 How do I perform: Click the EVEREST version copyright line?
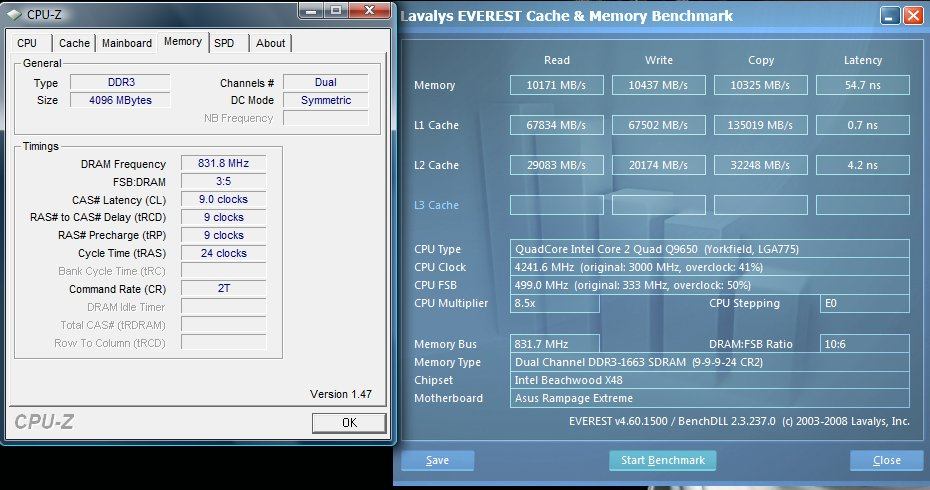click(739, 421)
